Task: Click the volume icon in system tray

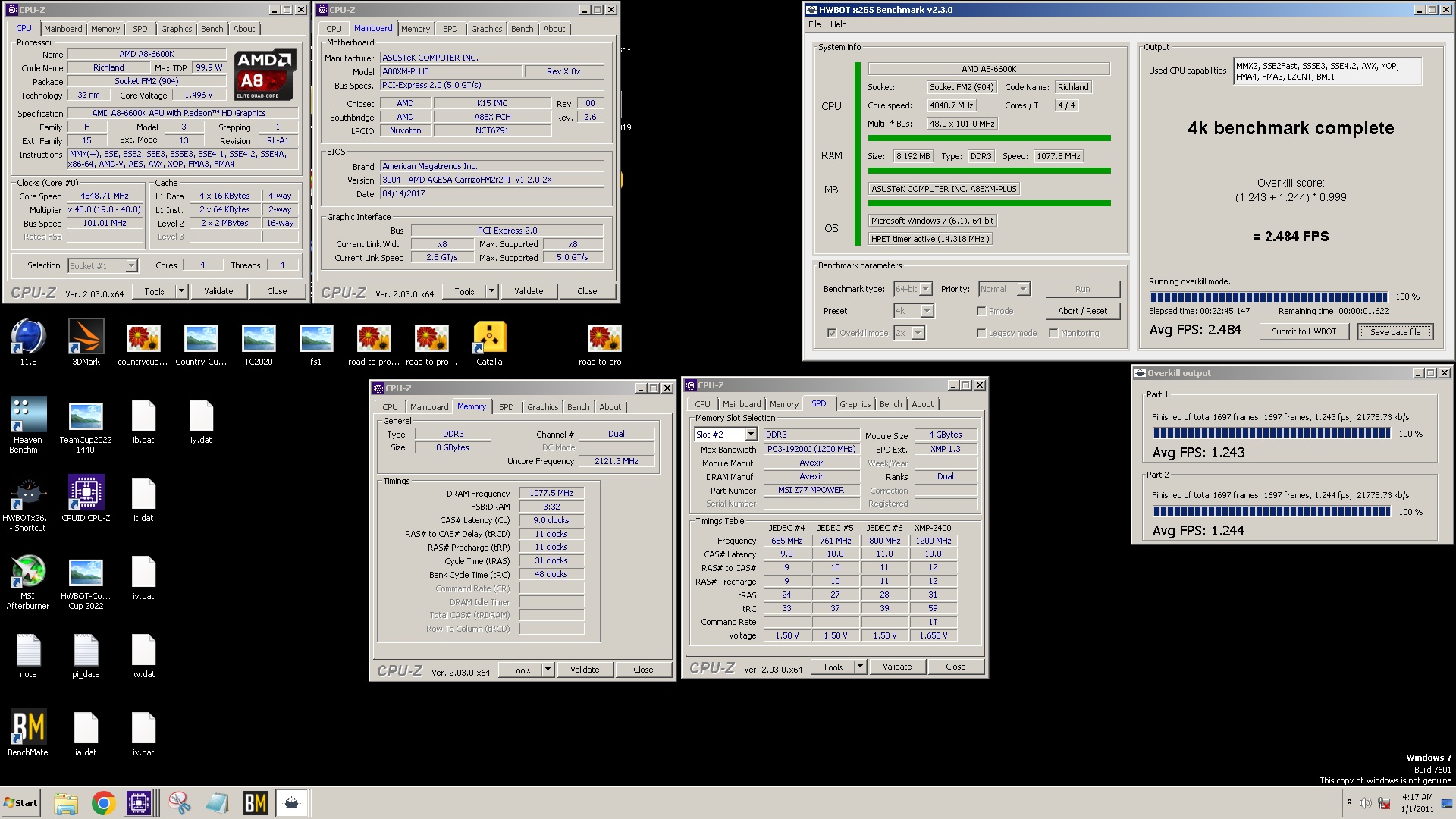Action: 1365,803
